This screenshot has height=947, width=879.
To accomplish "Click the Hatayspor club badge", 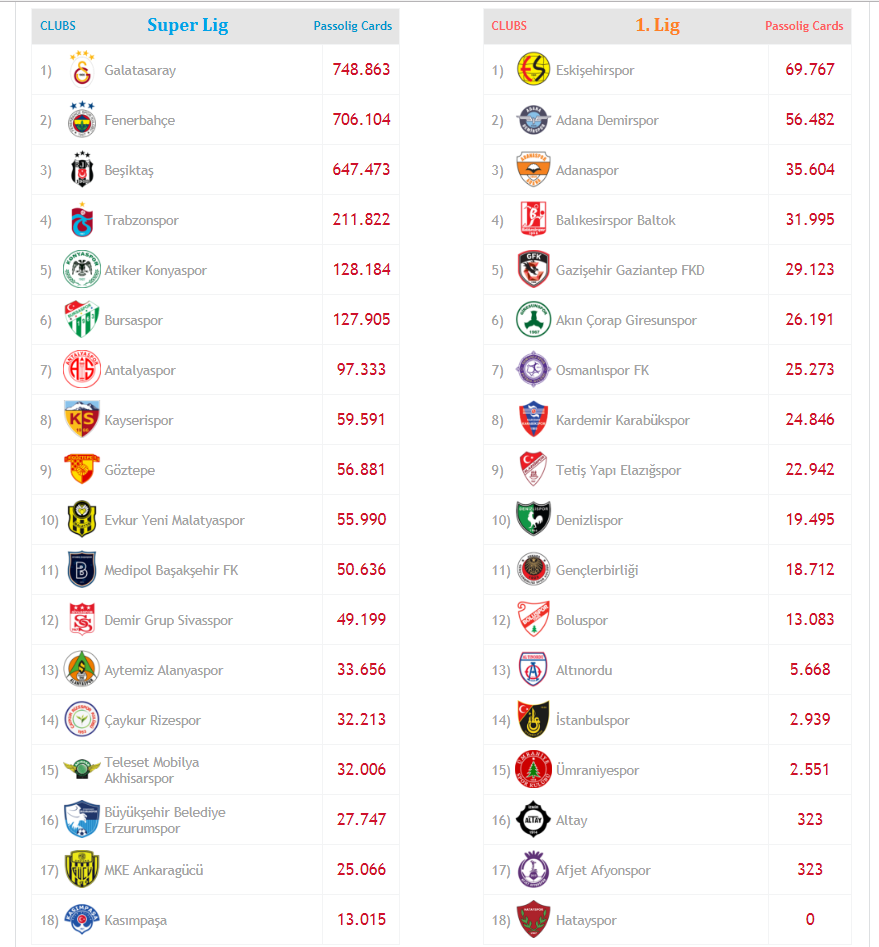I will click(533, 920).
